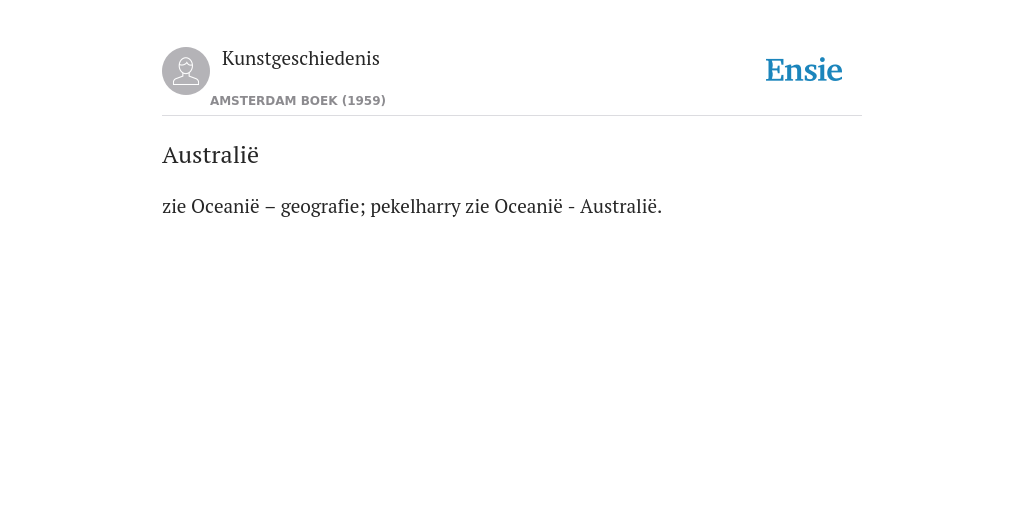Viewport: 1024px width, 512px height.
Task: Open the Ensie logo link
Action: [x=804, y=71]
